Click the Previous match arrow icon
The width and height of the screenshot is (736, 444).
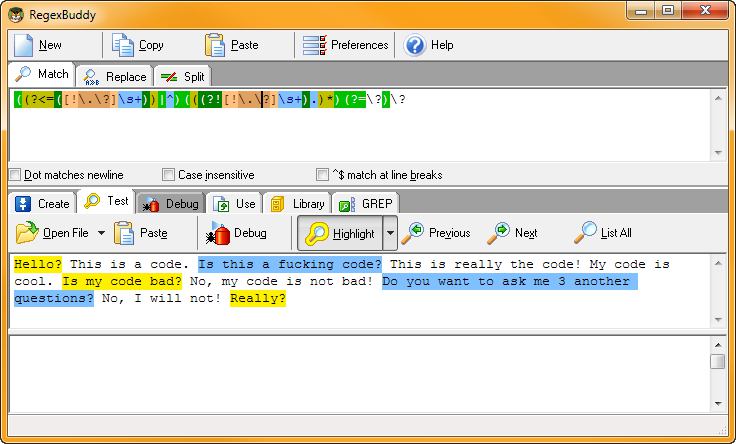pos(413,233)
